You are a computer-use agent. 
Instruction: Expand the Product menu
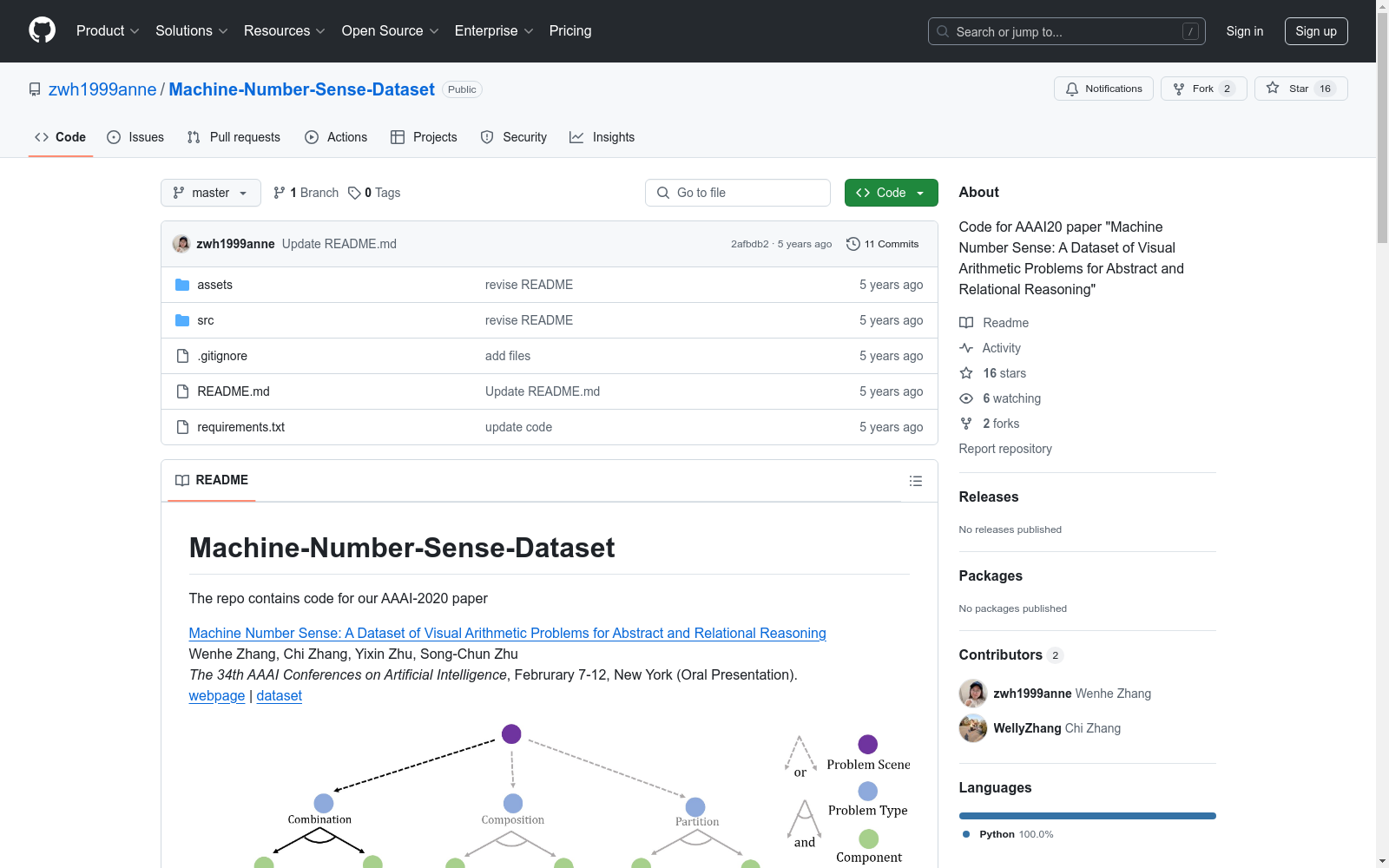[x=108, y=31]
